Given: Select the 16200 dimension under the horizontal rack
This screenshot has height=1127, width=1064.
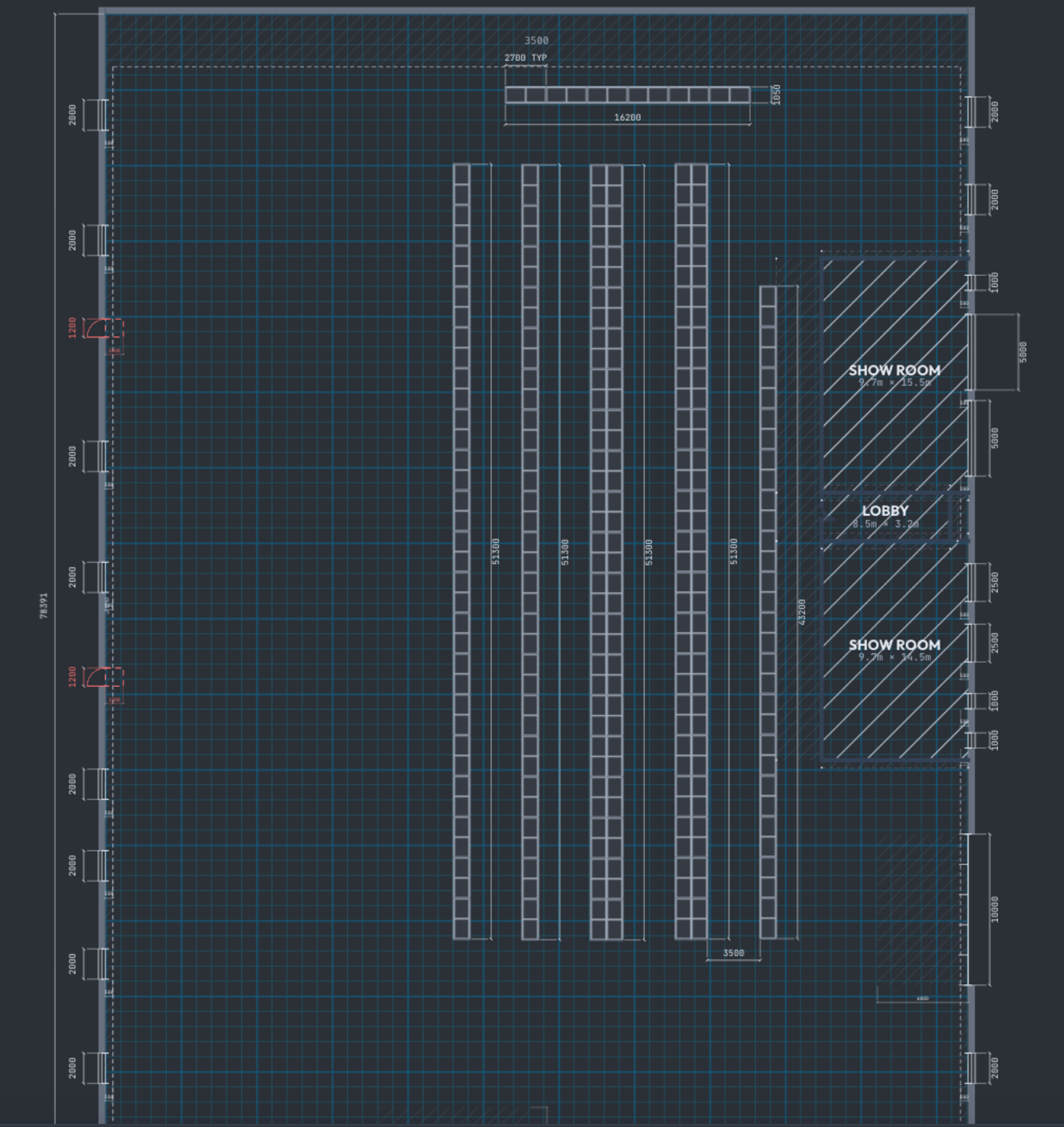Looking at the screenshot, I should coord(627,118).
